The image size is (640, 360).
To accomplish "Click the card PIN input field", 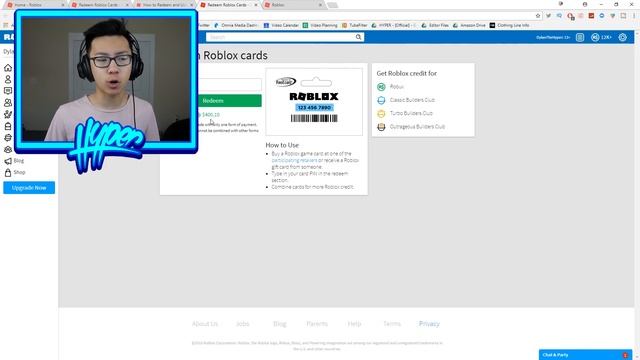I will (230, 84).
